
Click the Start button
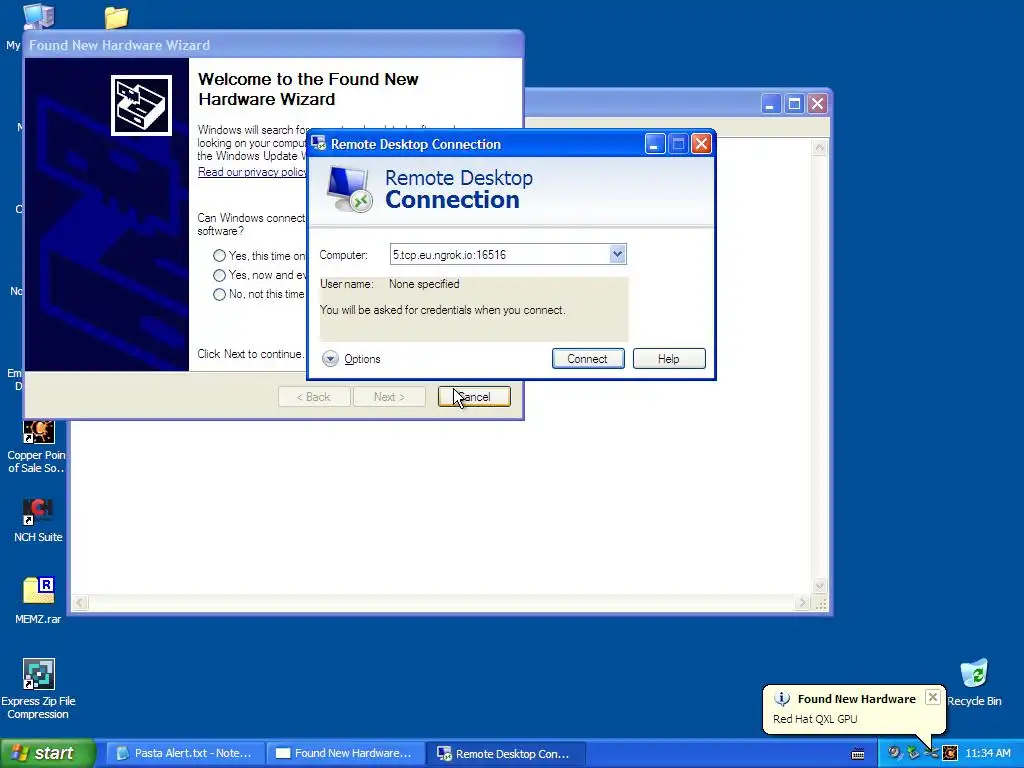click(47, 753)
